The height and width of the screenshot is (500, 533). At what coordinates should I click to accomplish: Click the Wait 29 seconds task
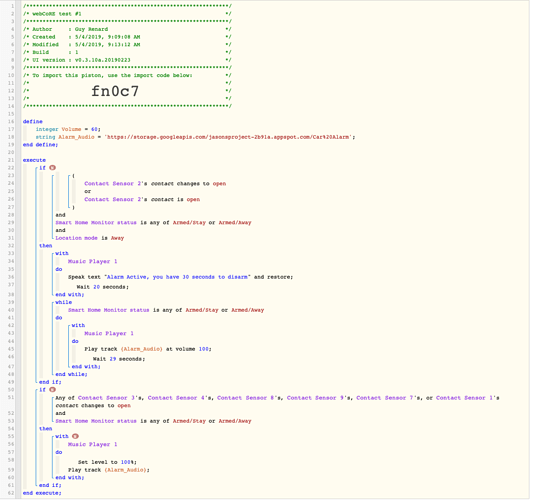119,359
